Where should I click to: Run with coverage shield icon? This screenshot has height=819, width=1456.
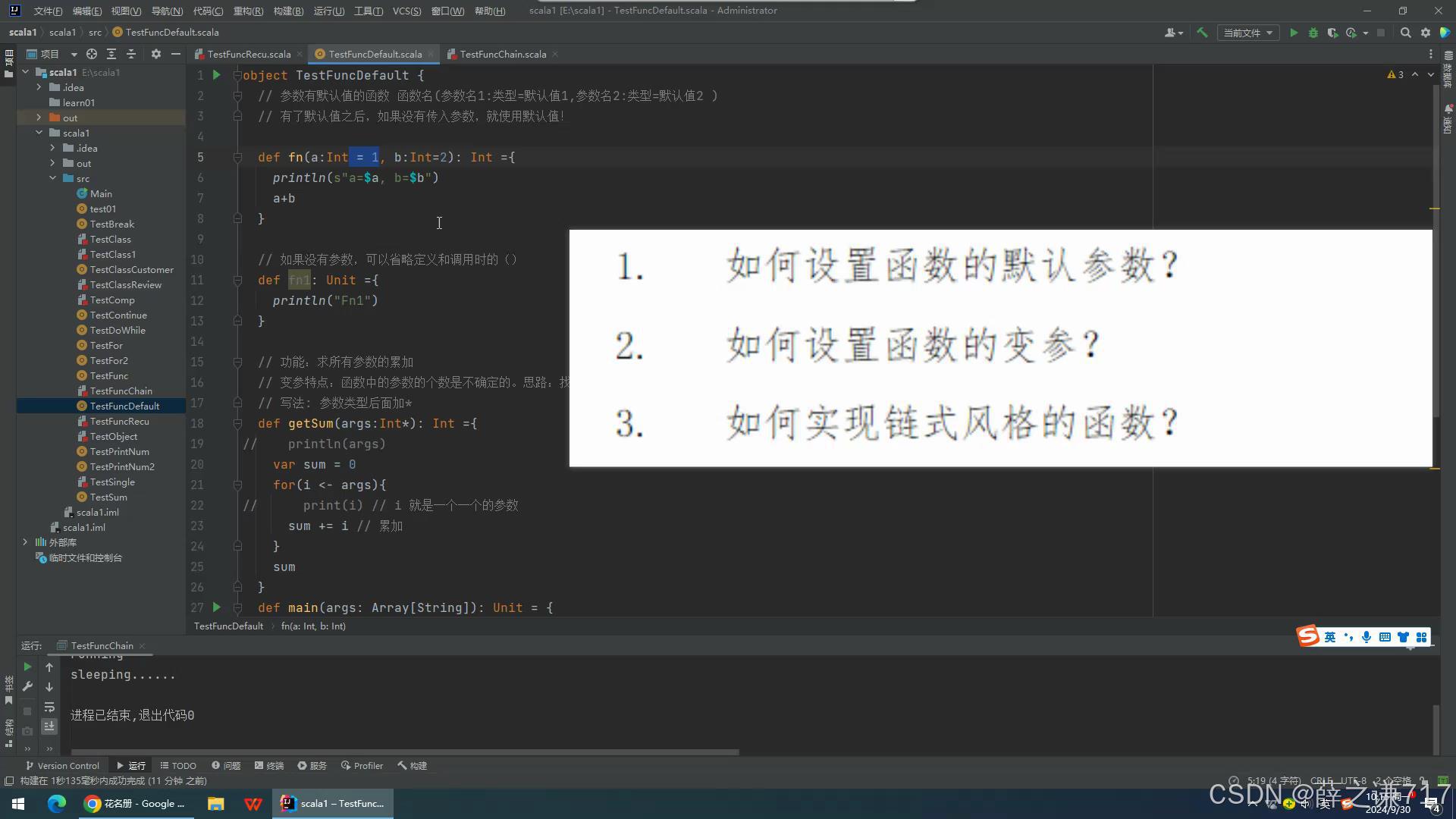click(x=1332, y=33)
